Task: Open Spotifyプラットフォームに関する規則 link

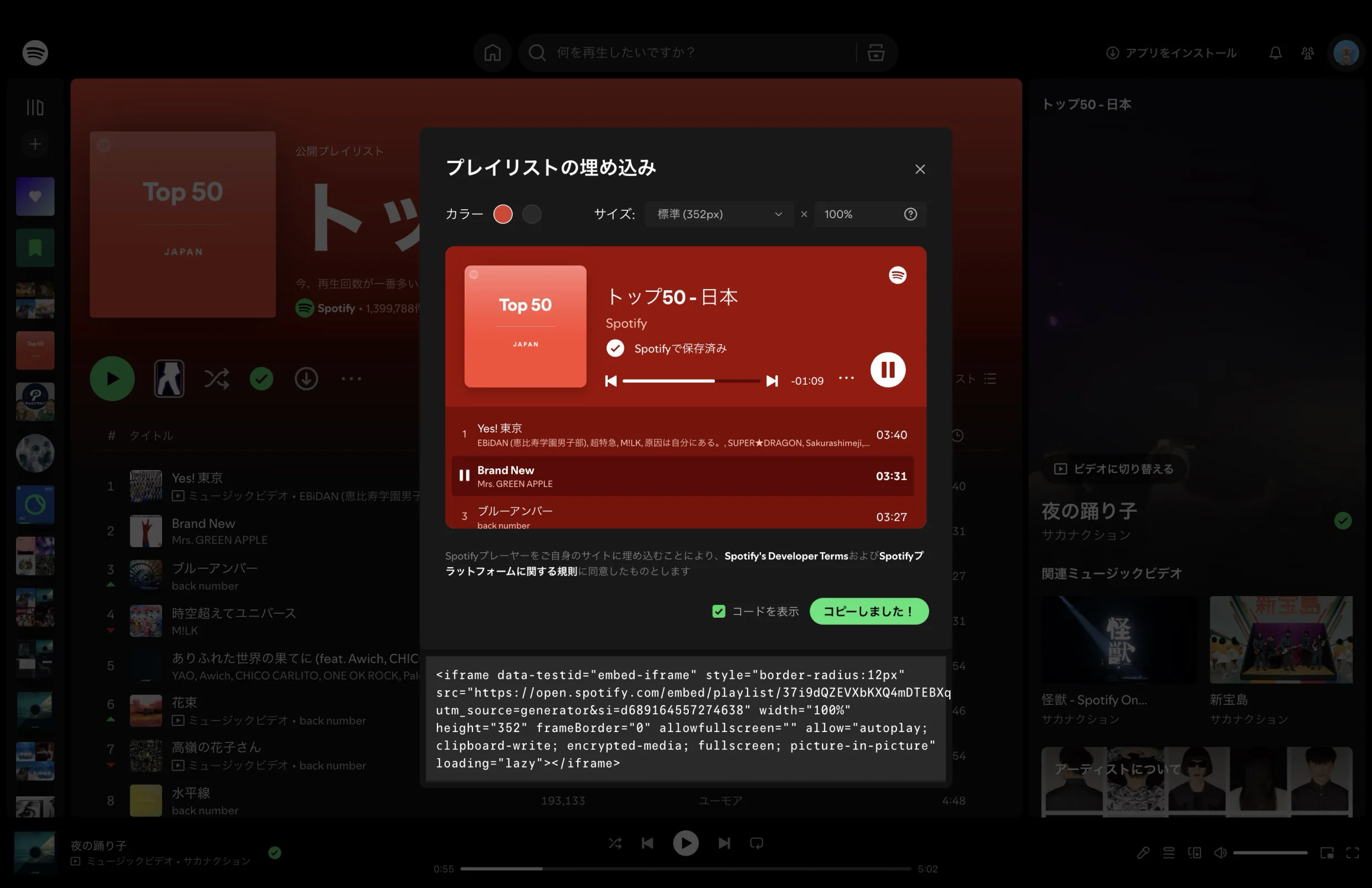Action: click(684, 563)
